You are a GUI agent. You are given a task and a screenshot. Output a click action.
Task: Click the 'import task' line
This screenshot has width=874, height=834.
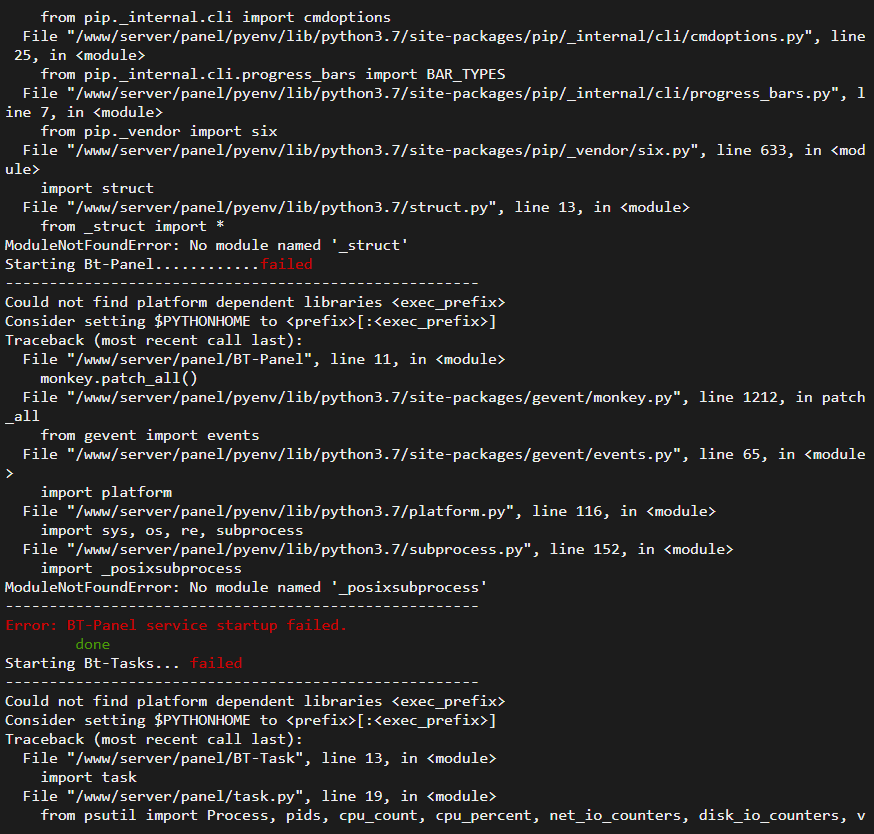(89, 777)
